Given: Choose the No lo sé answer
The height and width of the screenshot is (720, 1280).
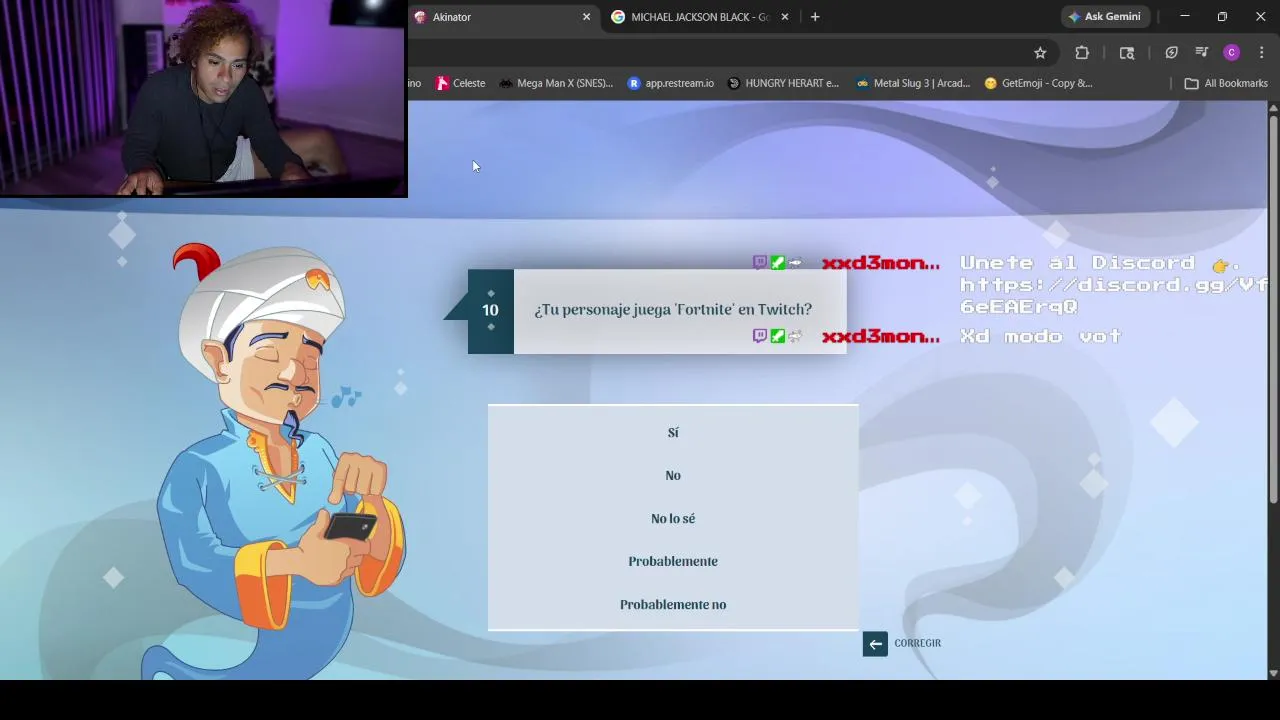Looking at the screenshot, I should [673, 518].
